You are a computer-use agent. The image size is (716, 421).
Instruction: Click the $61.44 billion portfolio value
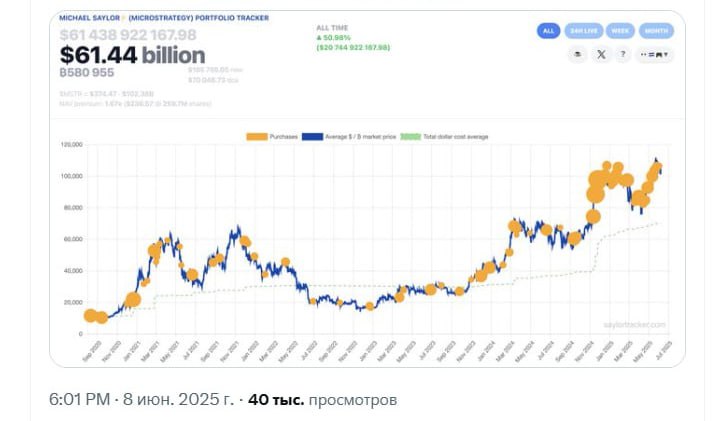coord(132,55)
